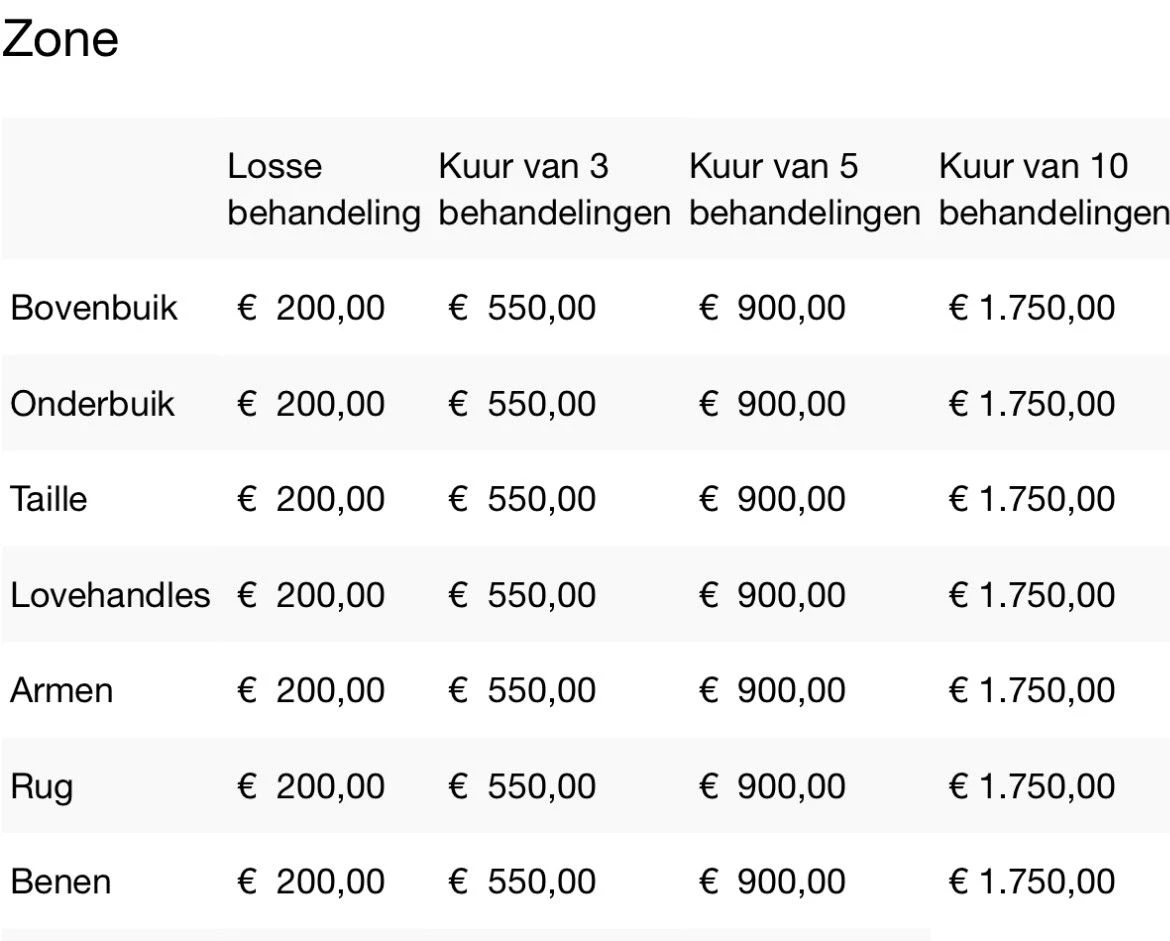The height and width of the screenshot is (941, 1170).
Task: Click Benen 10-treatment price € 1.750,00
Action: (x=1032, y=881)
